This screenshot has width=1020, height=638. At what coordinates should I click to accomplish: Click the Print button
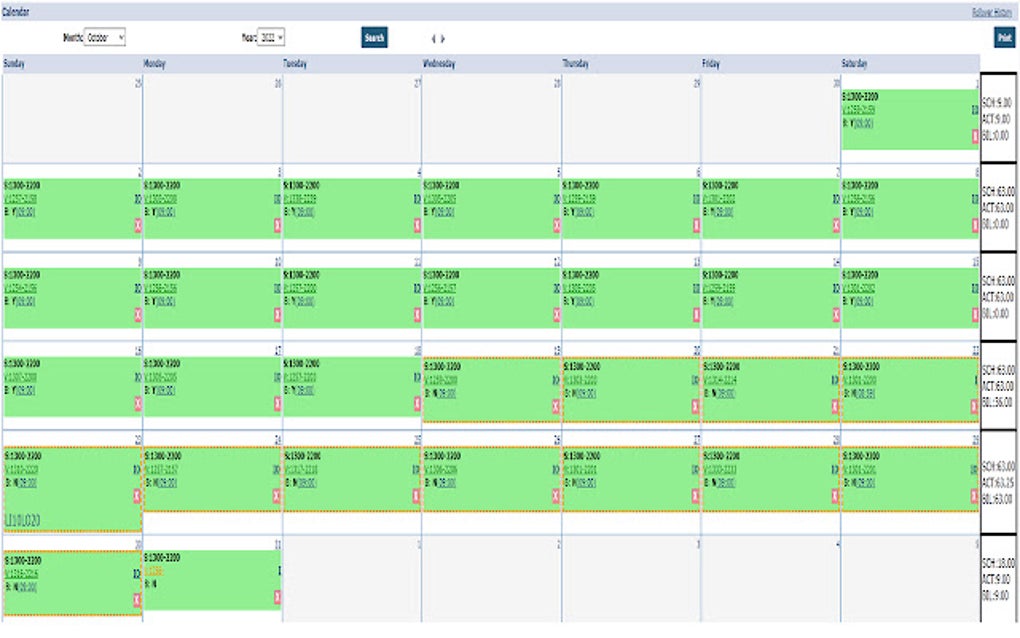click(x=1004, y=37)
